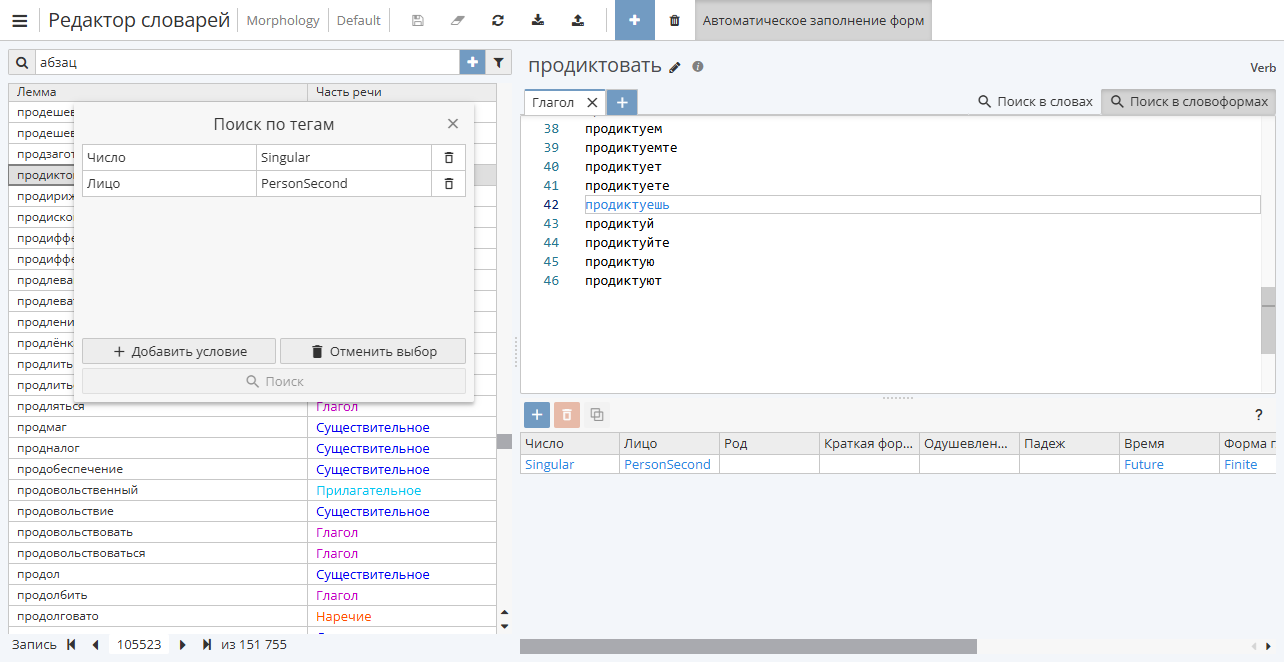Select the word form продиктуем

(x=623, y=129)
